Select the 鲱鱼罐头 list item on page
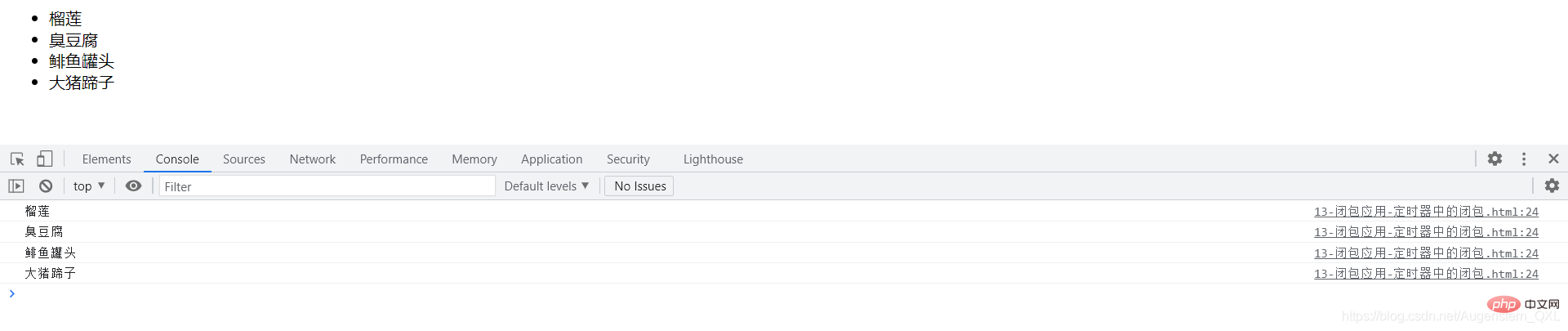 coord(81,61)
